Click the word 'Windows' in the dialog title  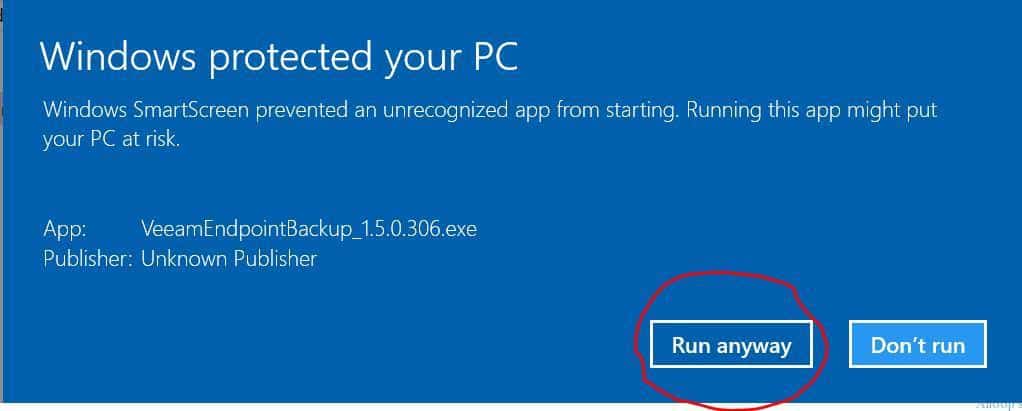pyautogui.click(x=118, y=56)
